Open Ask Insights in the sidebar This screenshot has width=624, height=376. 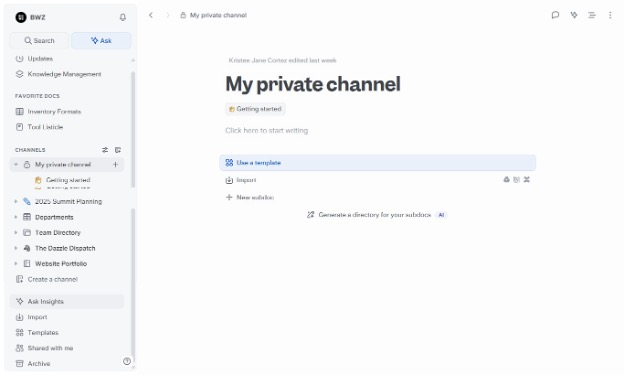click(67, 302)
